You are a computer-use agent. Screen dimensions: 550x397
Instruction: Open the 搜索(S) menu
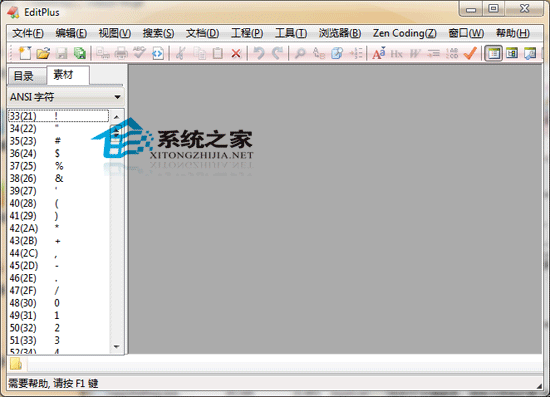(x=158, y=33)
